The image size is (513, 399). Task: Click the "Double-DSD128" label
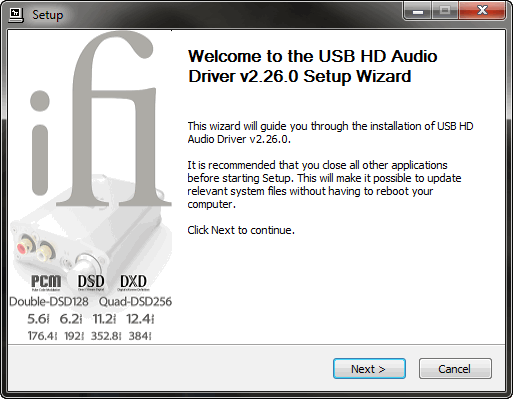pyautogui.click(x=49, y=301)
